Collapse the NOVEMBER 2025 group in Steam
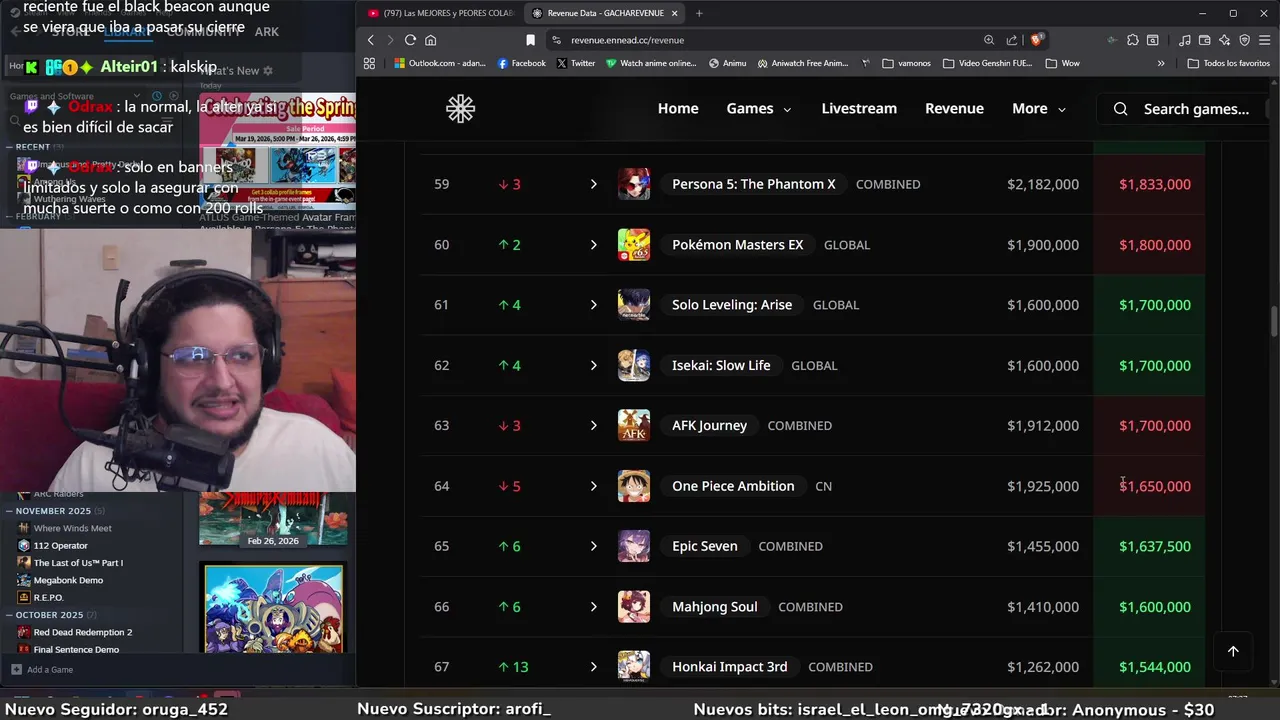 10,511
